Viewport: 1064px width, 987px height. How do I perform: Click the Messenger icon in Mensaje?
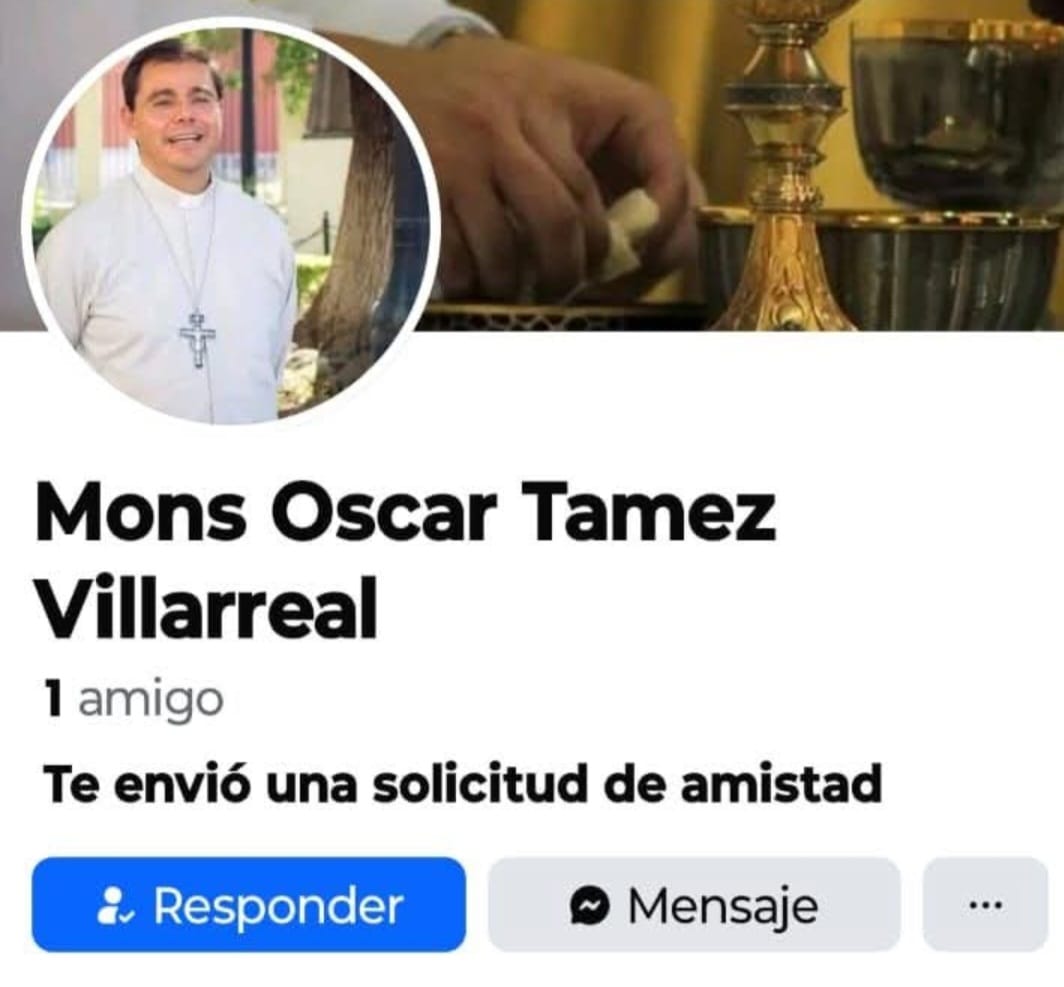tap(589, 906)
